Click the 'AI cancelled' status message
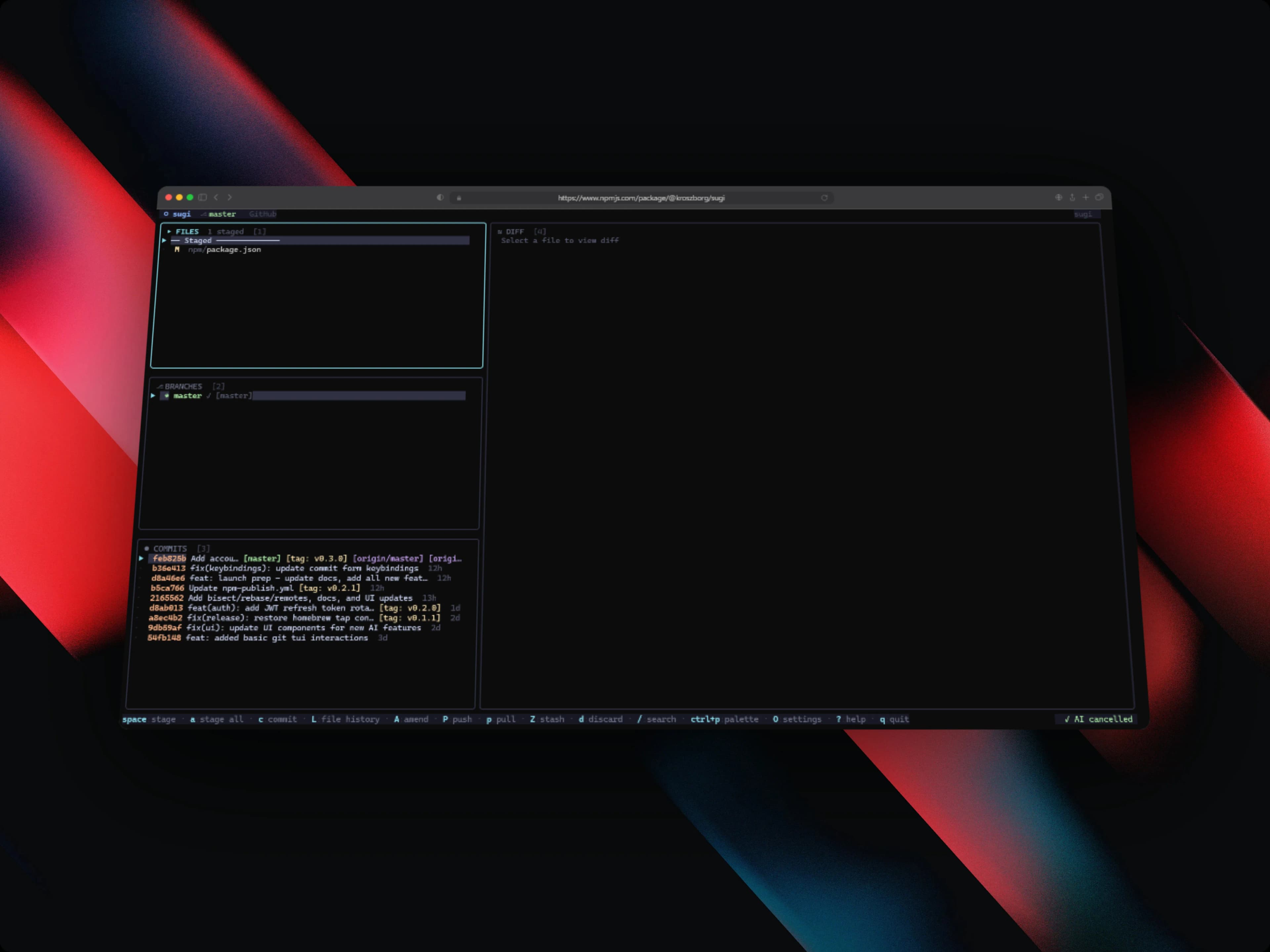Screen dimensions: 1270x952 click(x=1098, y=720)
